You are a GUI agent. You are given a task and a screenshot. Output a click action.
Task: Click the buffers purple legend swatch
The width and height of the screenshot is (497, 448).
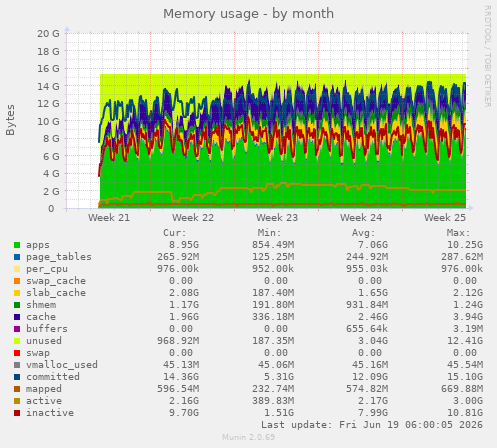17,329
